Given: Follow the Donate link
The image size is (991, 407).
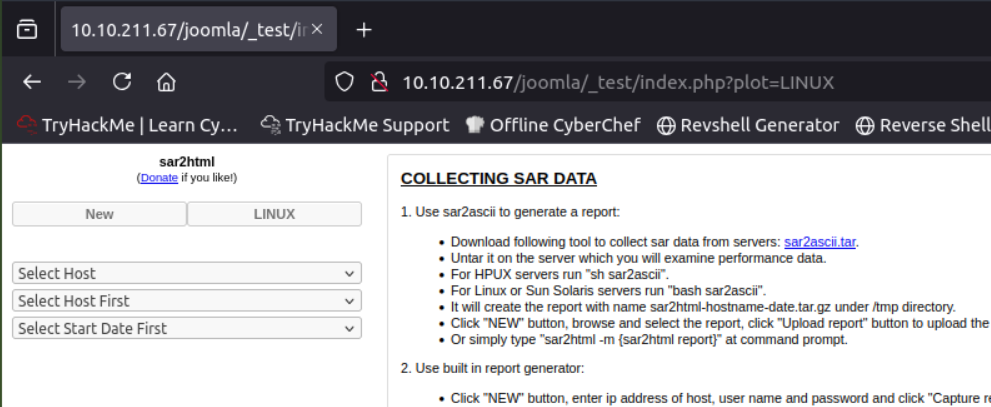Looking at the screenshot, I should pyautogui.click(x=159, y=177).
